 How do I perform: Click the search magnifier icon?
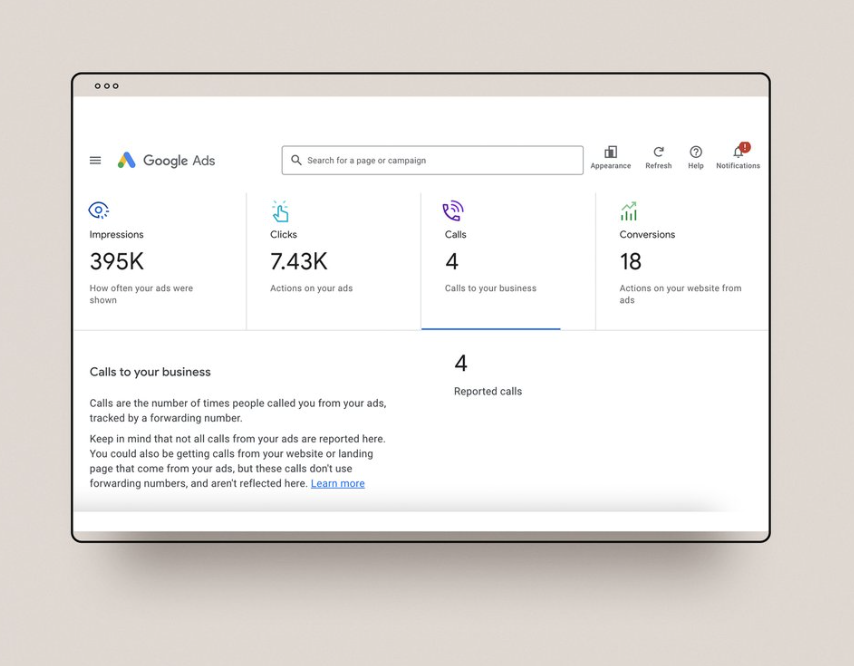[x=296, y=160]
